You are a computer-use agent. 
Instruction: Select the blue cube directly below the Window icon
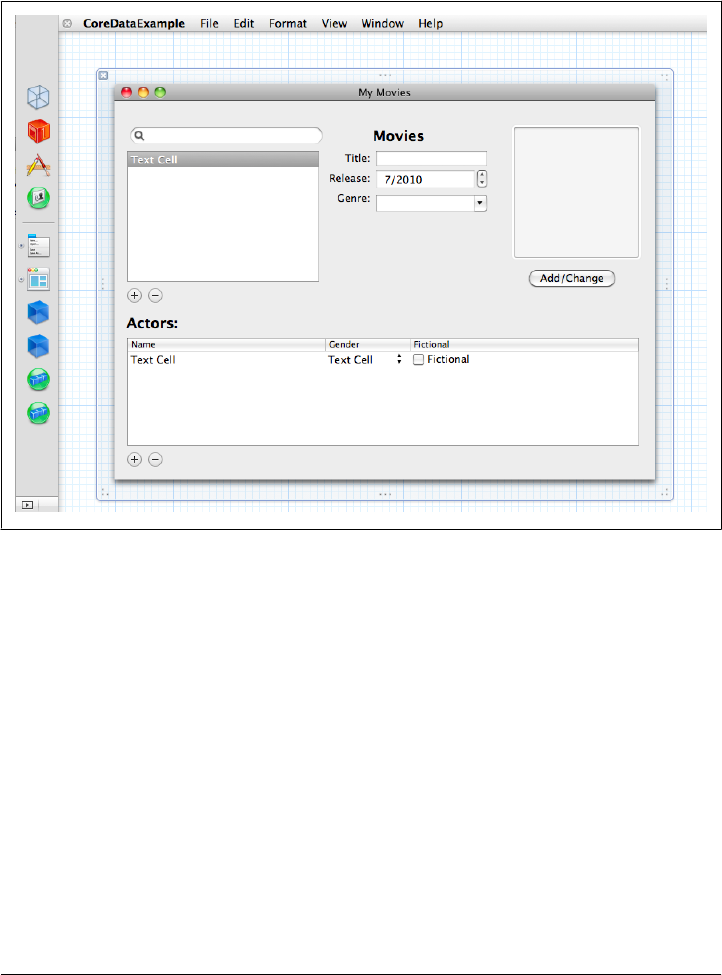point(38,312)
